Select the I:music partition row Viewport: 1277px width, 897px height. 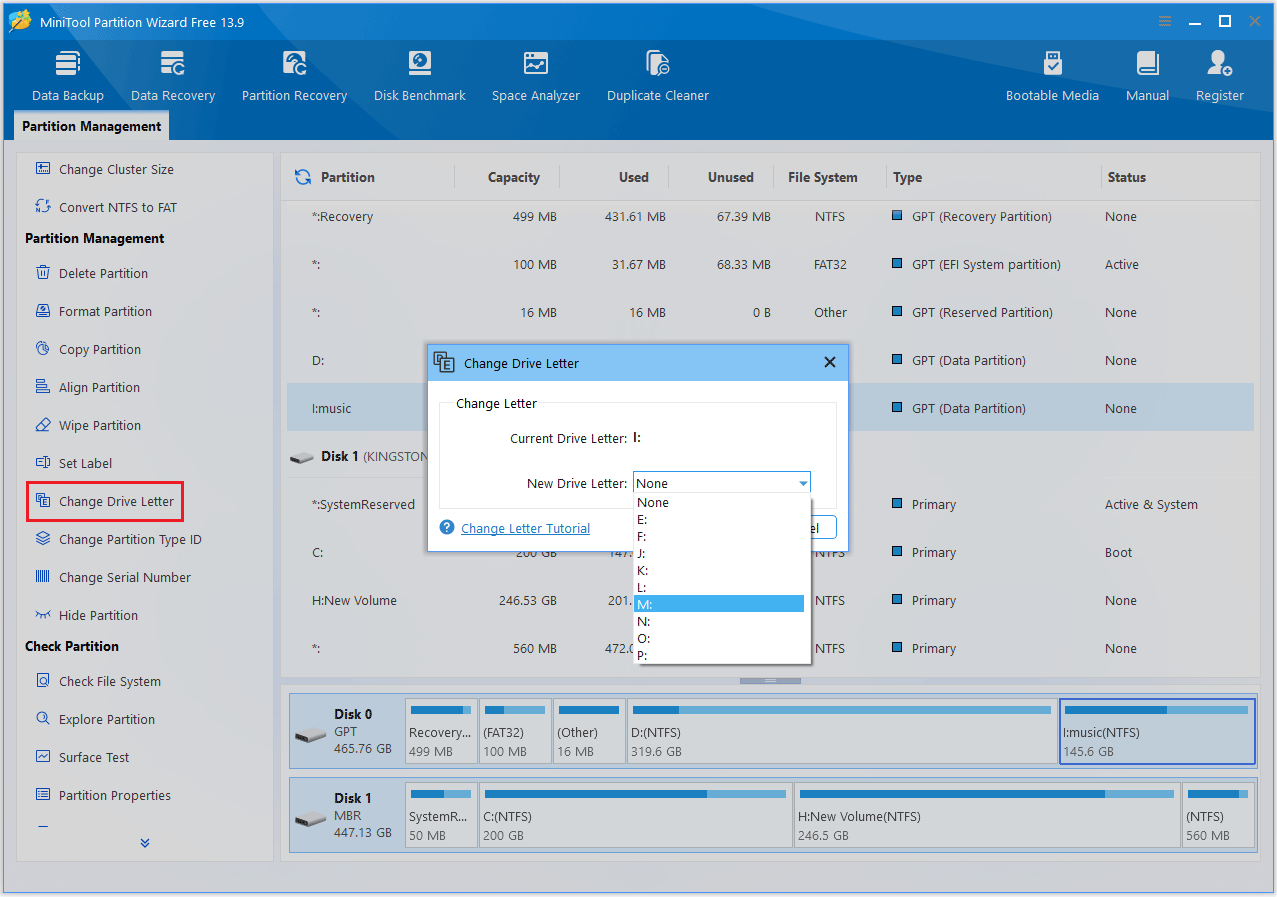click(x=770, y=408)
